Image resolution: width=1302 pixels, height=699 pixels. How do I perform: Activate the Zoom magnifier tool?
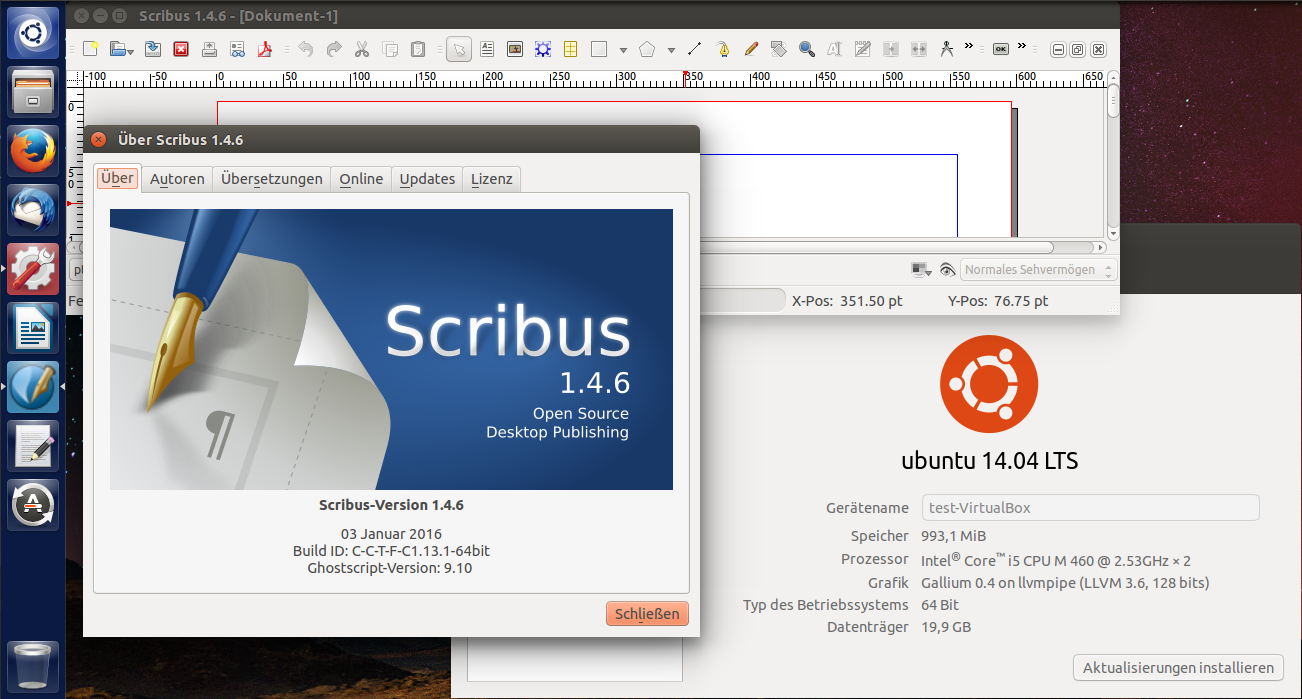(x=806, y=49)
